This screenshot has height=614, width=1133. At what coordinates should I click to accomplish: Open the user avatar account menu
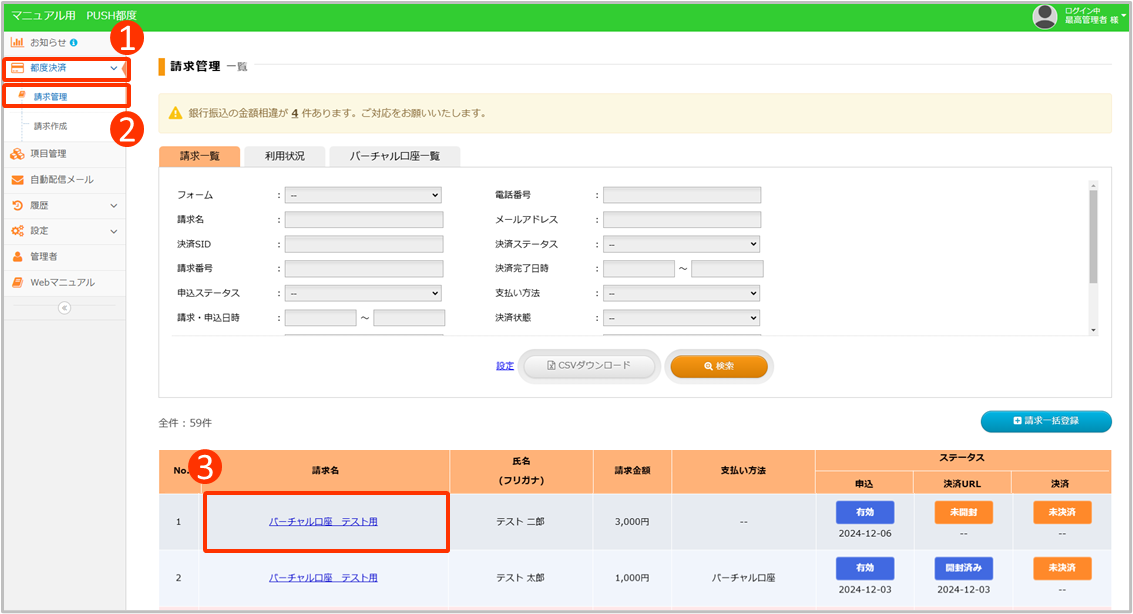tap(1045, 16)
